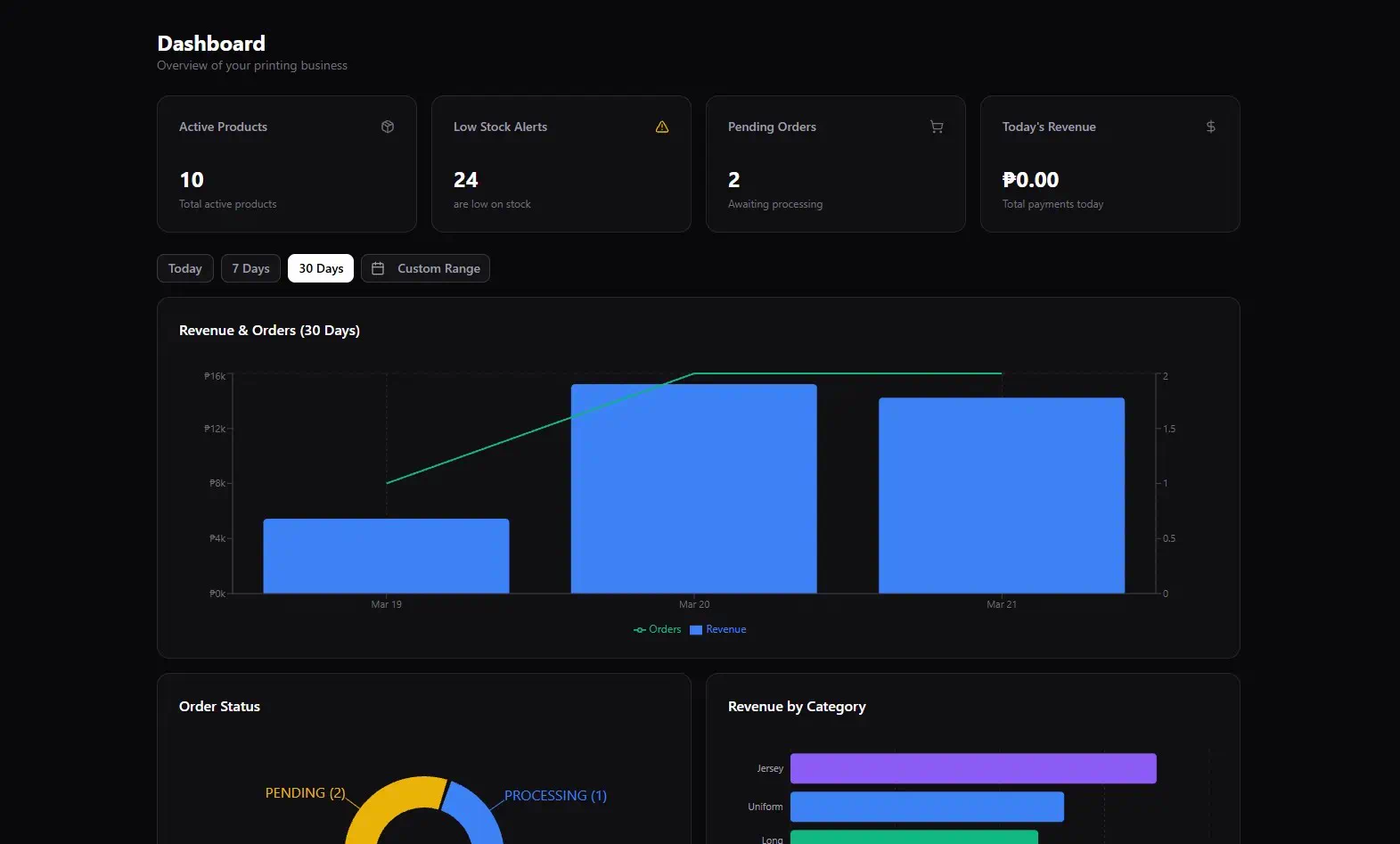Click the Active Products card title
Viewport: 1400px width, 844px height.
(x=223, y=127)
